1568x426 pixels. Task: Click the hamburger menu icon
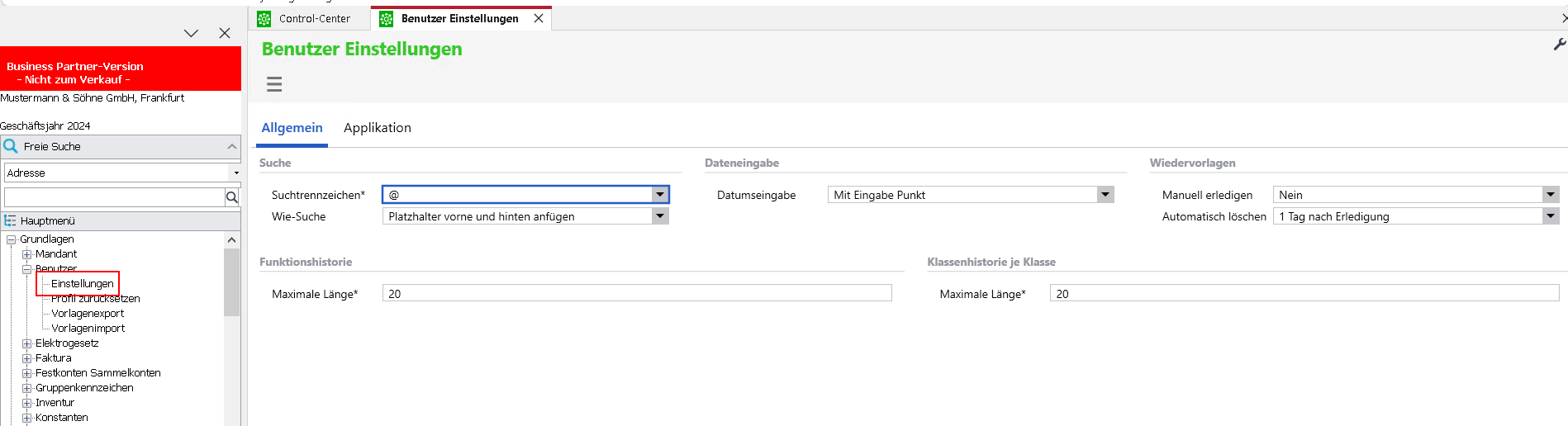[274, 84]
